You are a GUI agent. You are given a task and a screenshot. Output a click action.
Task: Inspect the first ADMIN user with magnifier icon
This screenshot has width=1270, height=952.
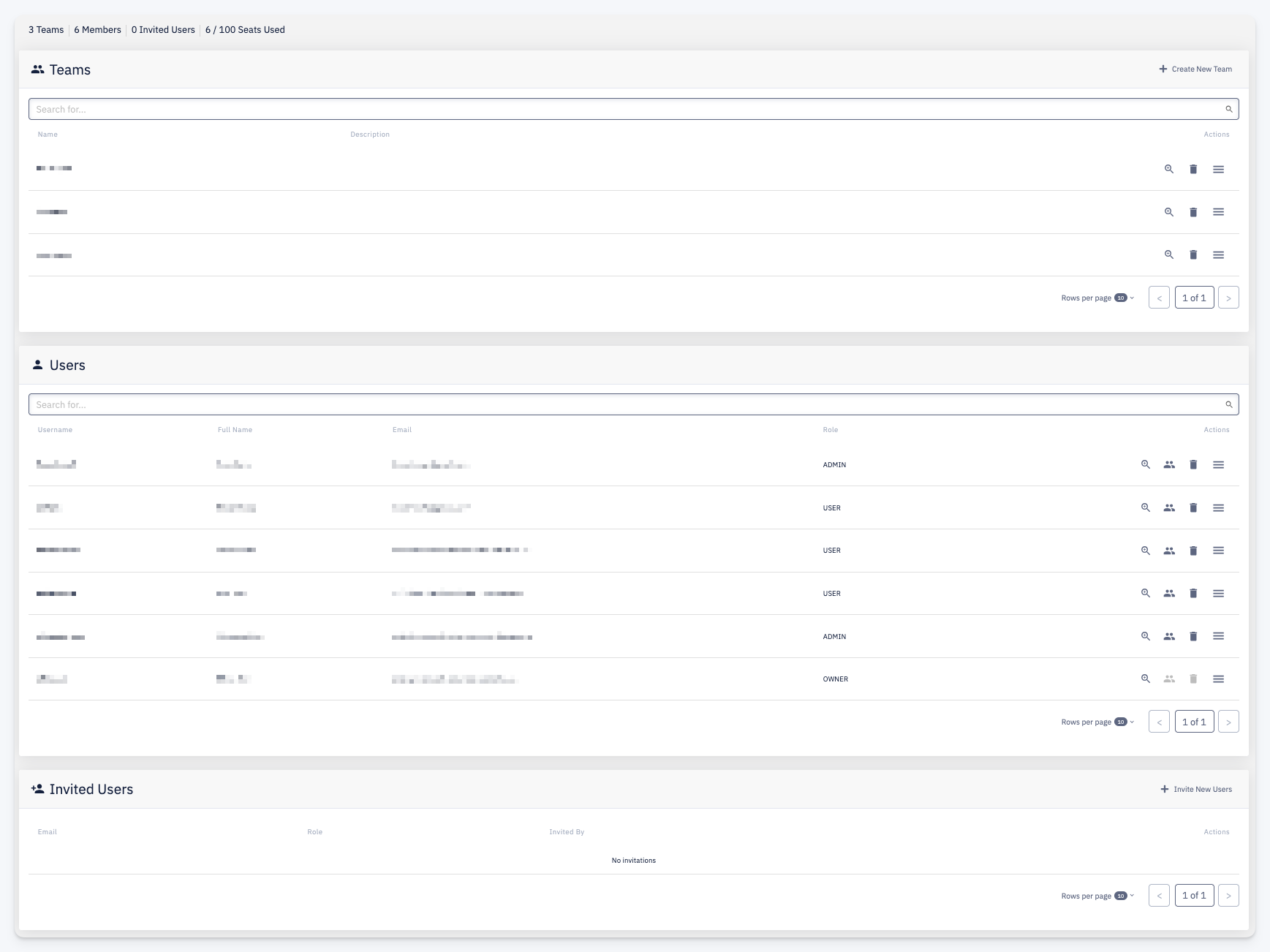(x=1146, y=464)
